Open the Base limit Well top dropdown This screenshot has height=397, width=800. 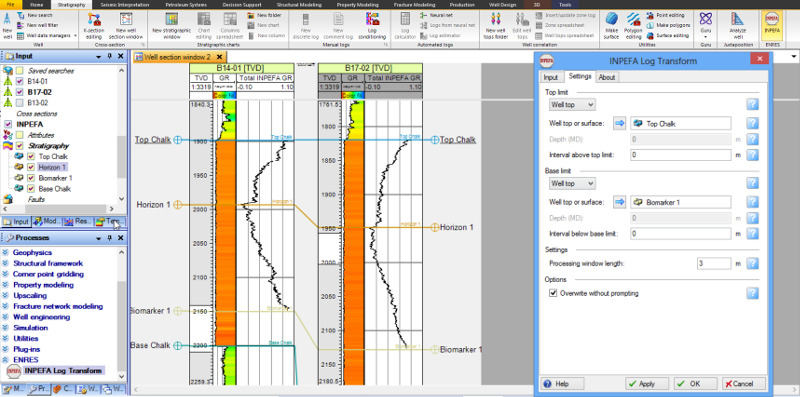(572, 183)
